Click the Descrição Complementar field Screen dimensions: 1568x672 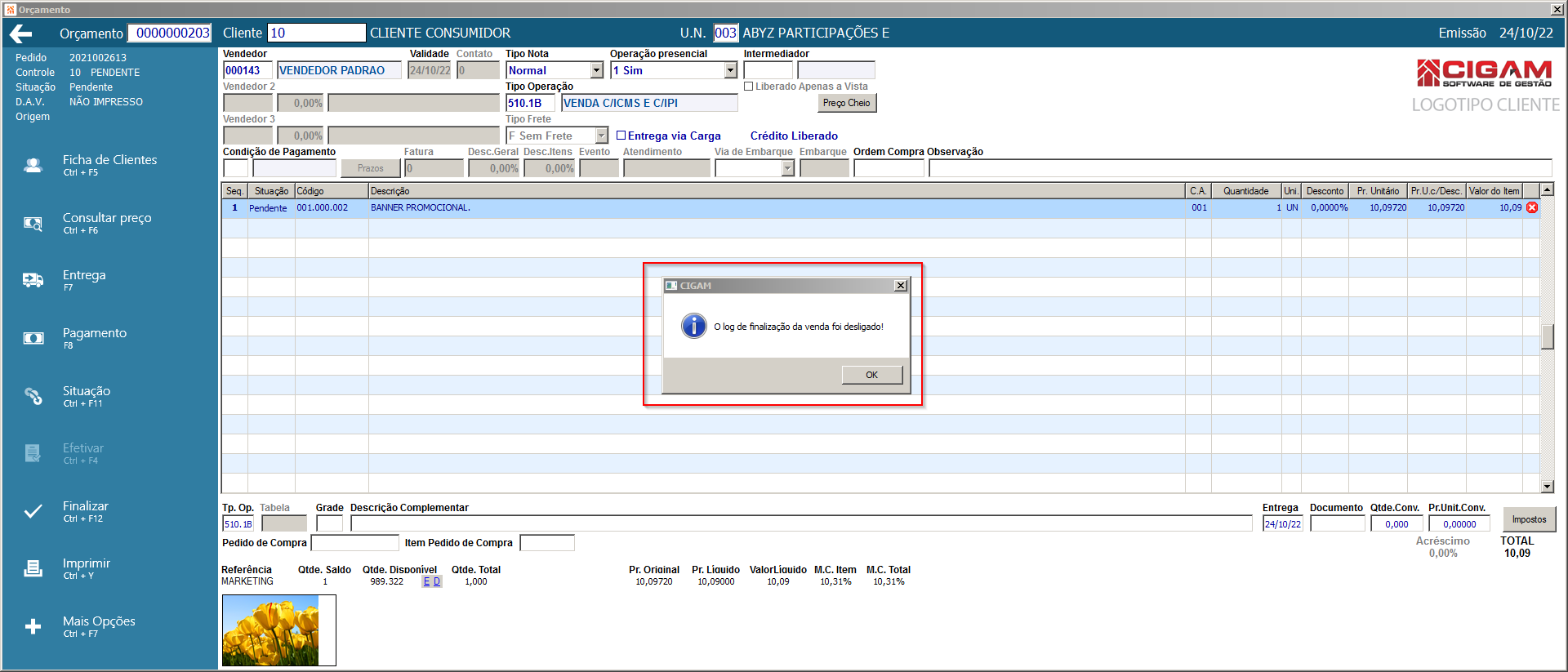[x=801, y=523]
